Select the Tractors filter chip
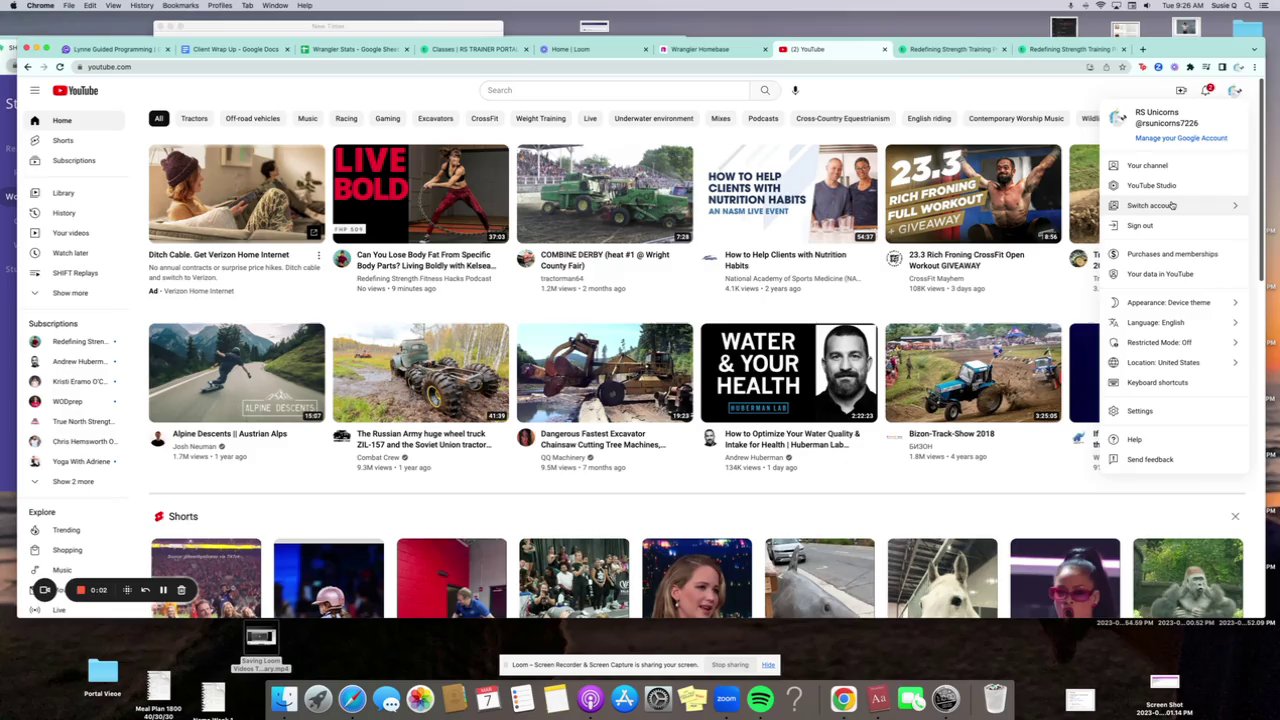Screen dimensions: 1280x720 pos(194,118)
